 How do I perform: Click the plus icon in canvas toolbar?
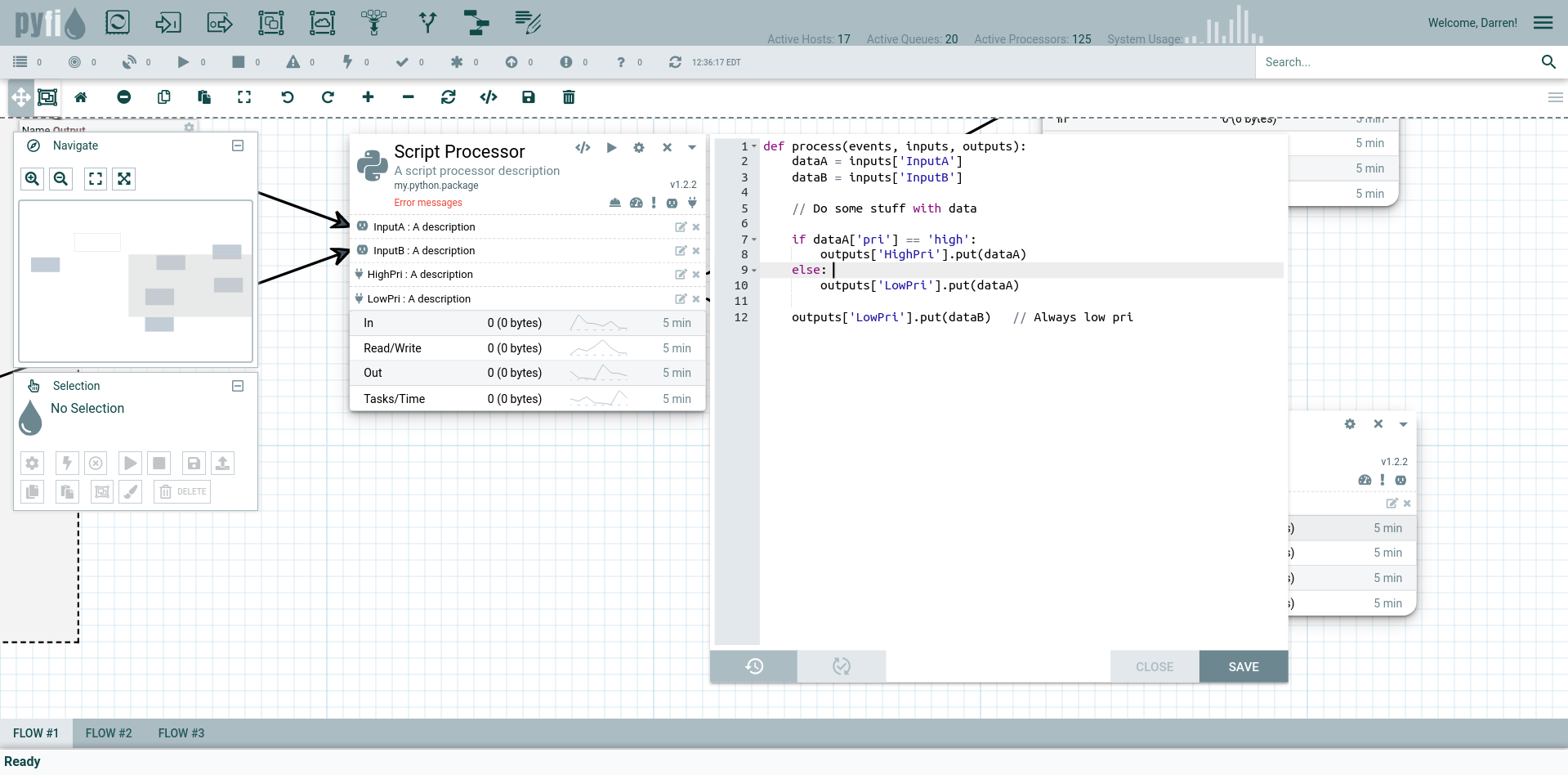click(368, 97)
